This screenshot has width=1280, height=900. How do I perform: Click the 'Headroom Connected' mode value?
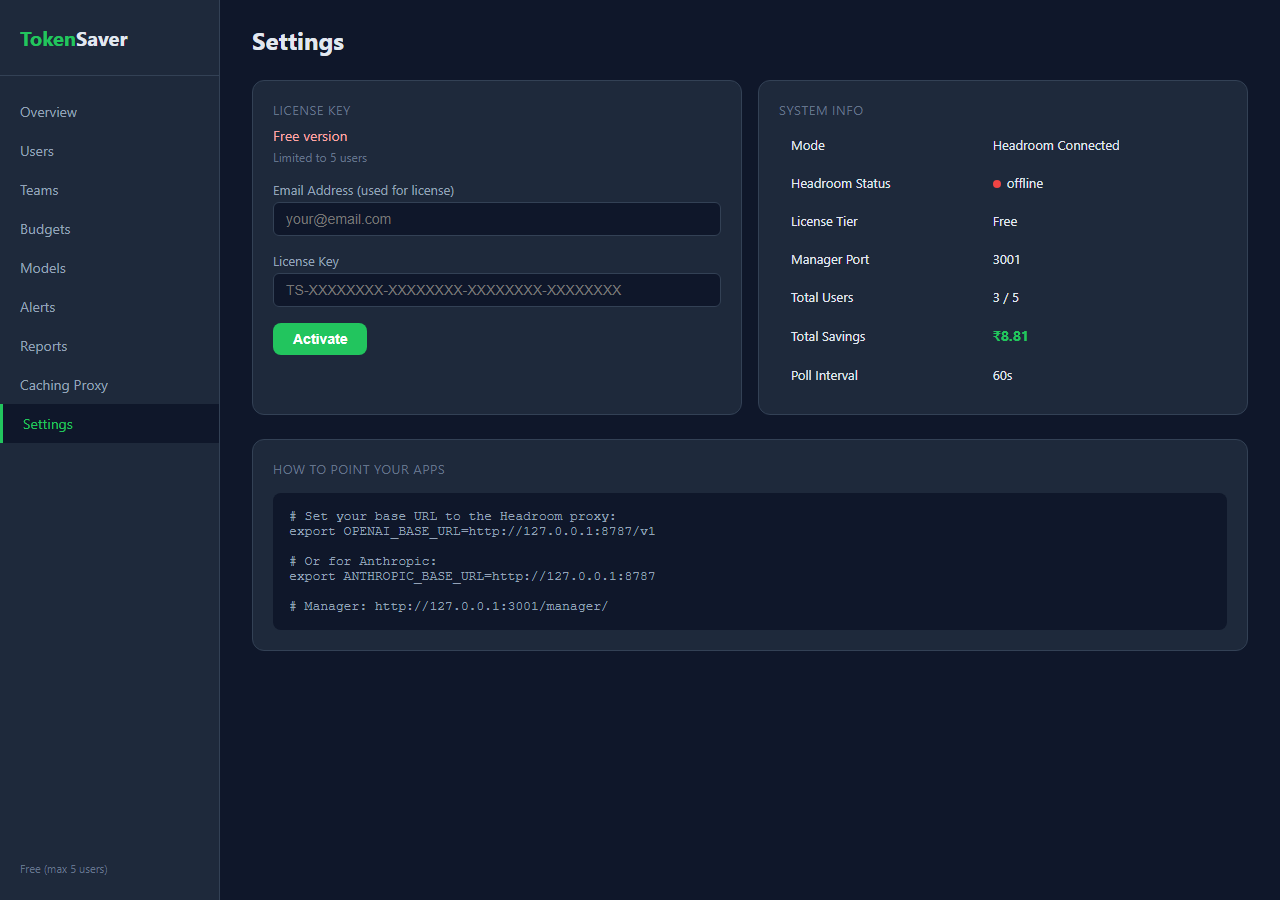click(x=1056, y=146)
